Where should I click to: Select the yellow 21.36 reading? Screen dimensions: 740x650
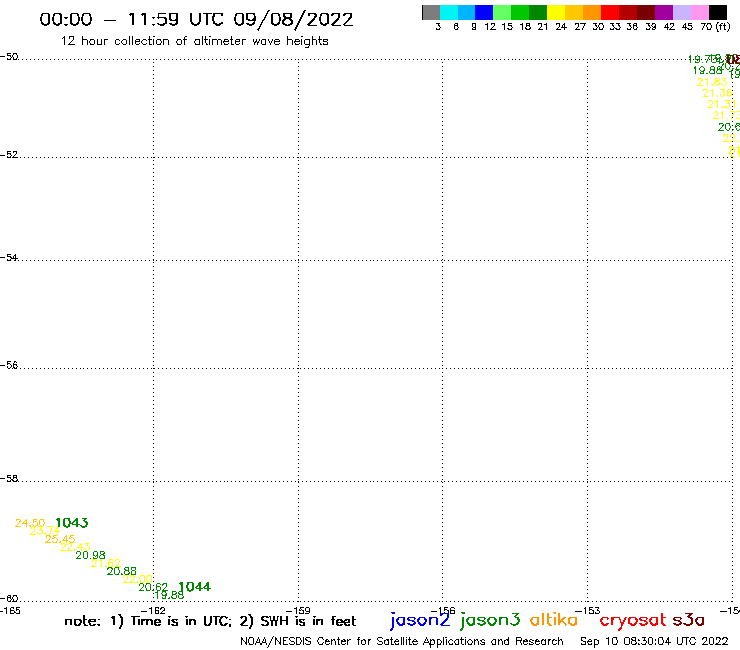tap(717, 93)
